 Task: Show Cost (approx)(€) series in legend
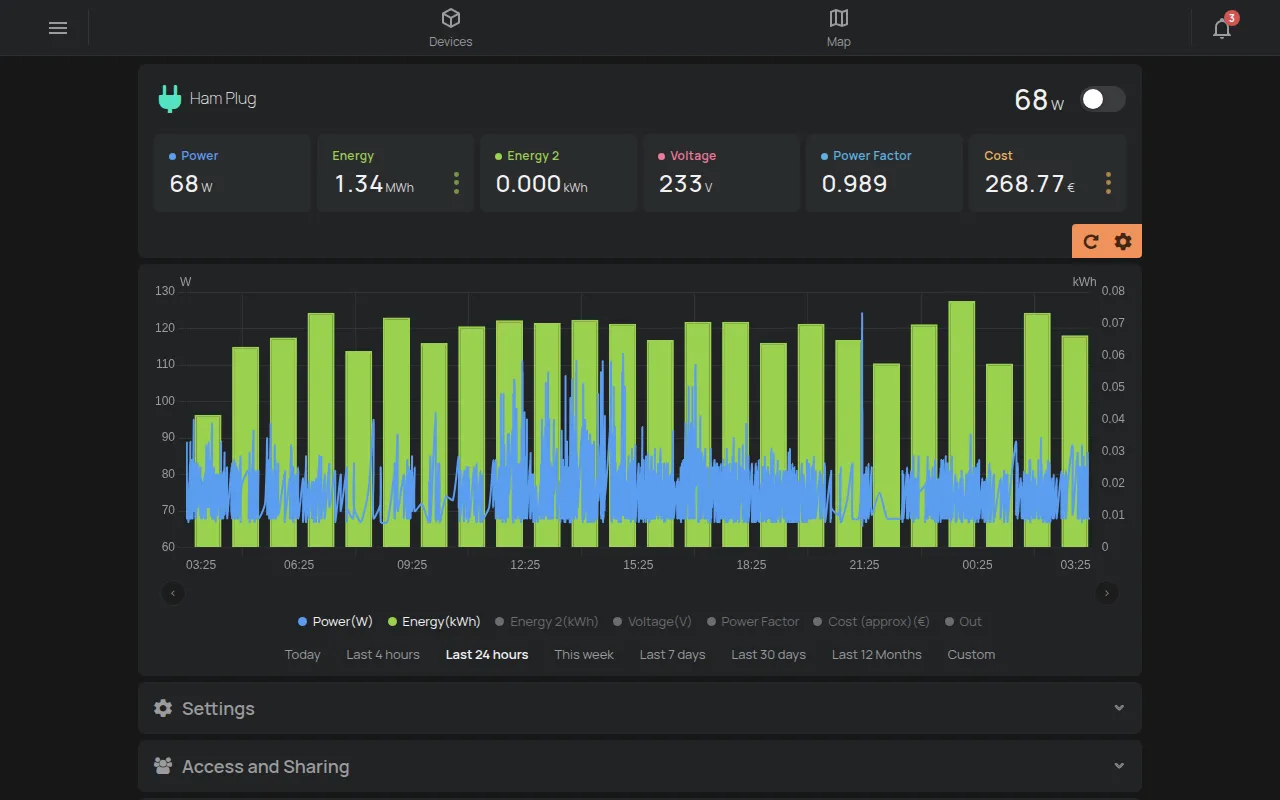click(871, 621)
